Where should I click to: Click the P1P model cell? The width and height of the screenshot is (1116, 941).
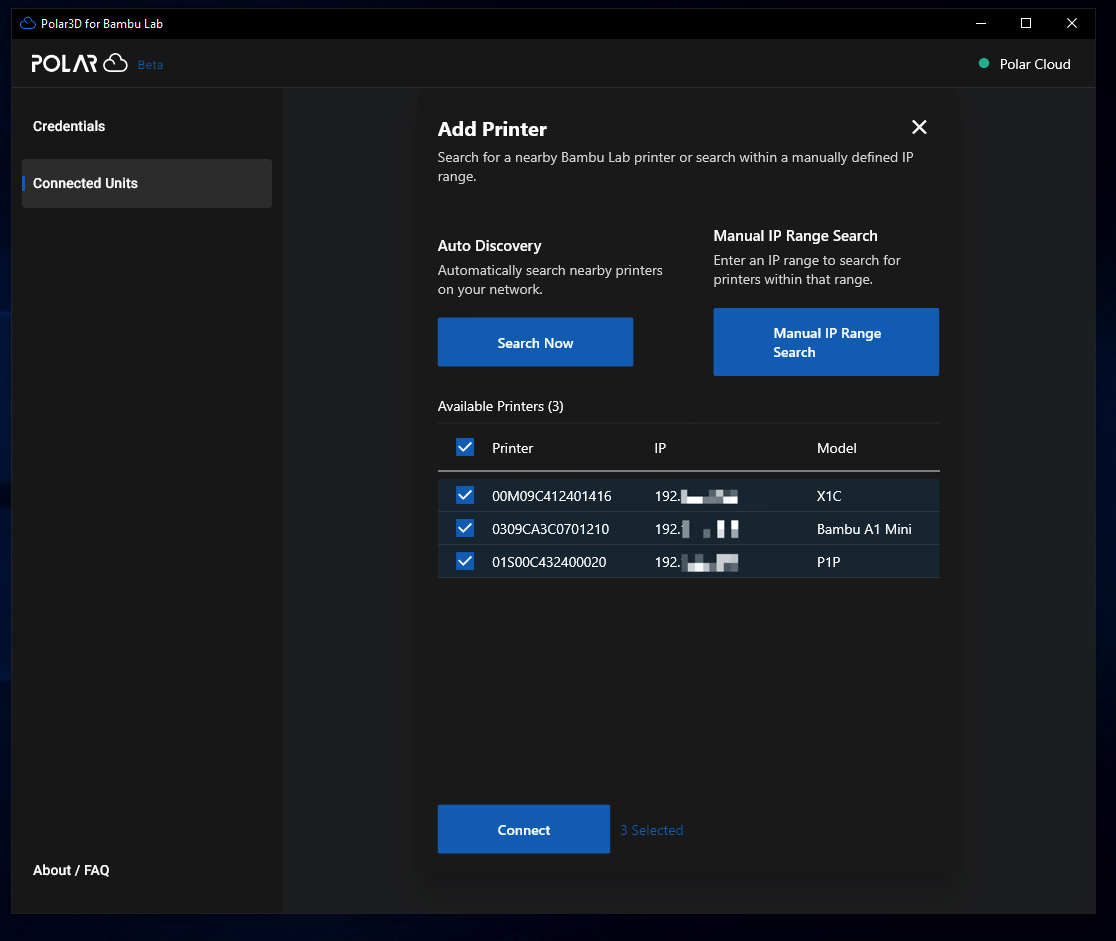(828, 562)
